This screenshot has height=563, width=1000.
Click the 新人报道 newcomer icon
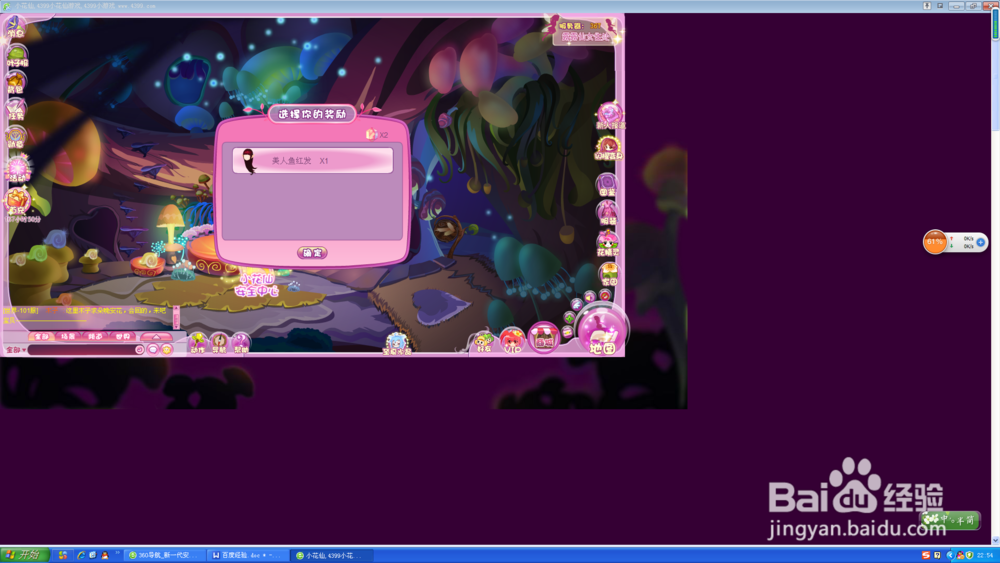point(610,116)
